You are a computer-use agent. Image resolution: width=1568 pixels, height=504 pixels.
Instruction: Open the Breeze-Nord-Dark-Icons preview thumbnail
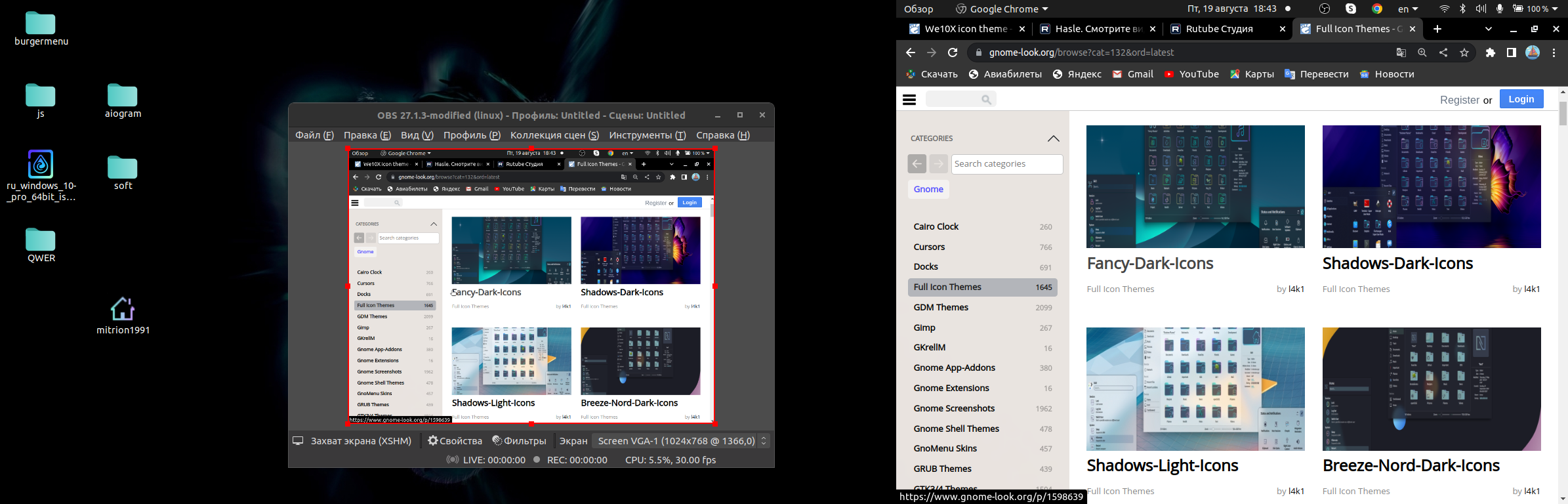pos(1432,389)
